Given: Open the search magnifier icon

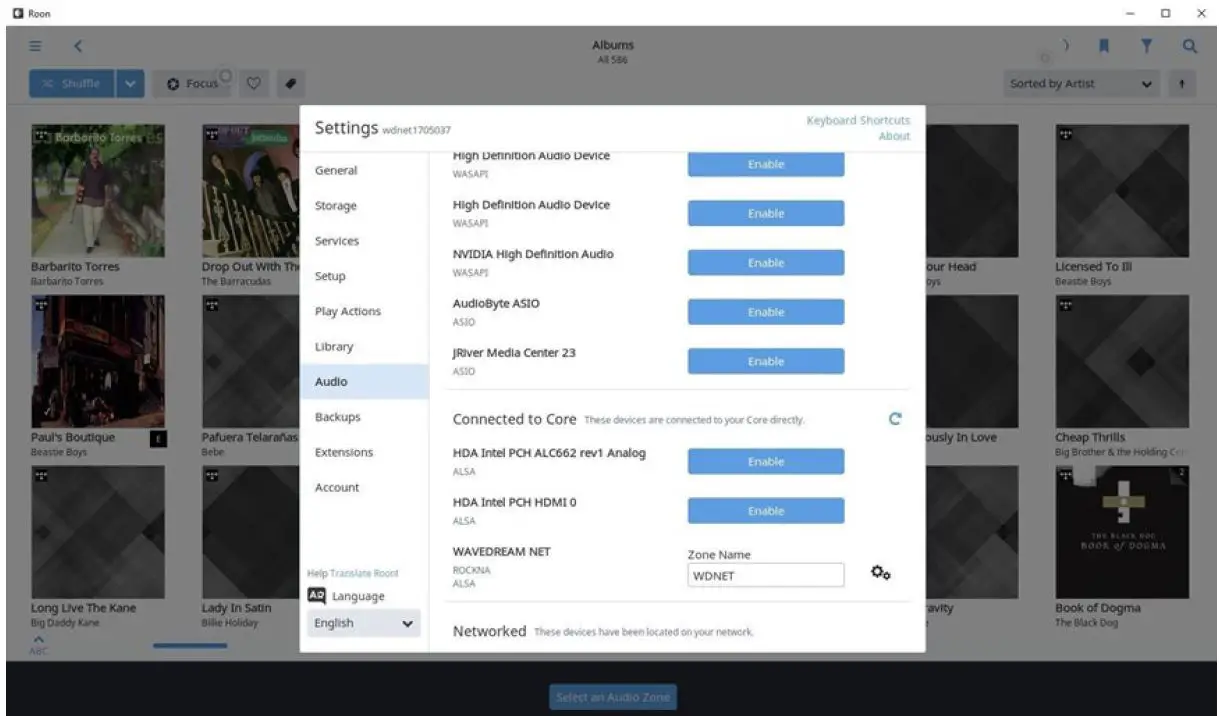Looking at the screenshot, I should (x=1189, y=46).
